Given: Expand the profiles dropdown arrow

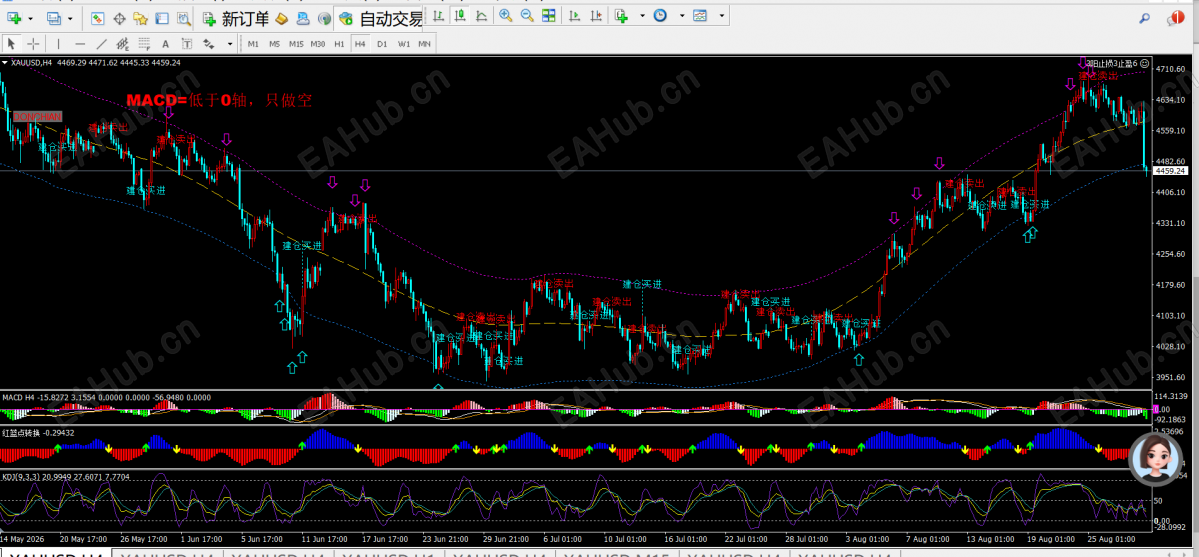Looking at the screenshot, I should (x=70, y=18).
